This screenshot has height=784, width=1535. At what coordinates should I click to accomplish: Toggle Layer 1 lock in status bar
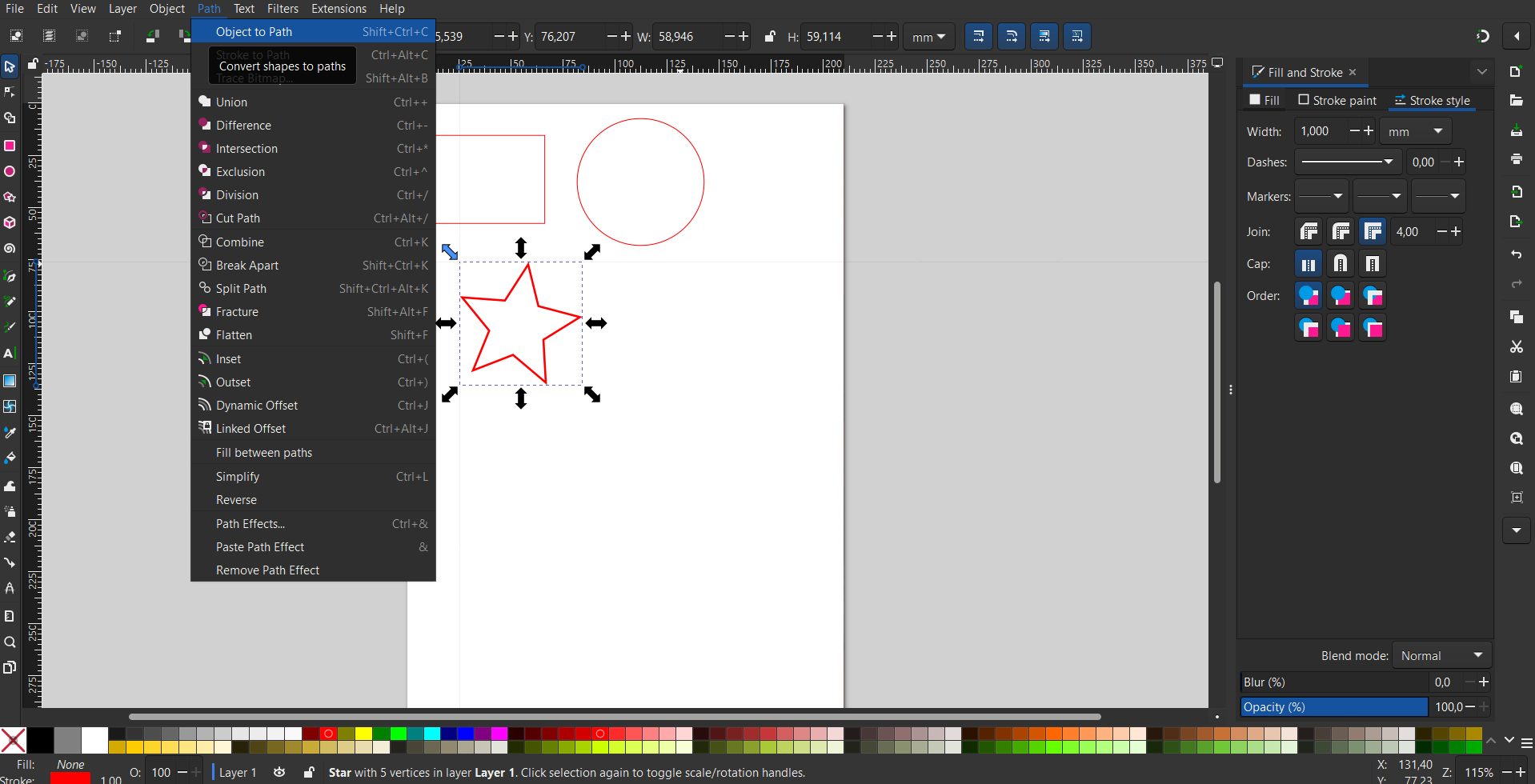[x=309, y=772]
